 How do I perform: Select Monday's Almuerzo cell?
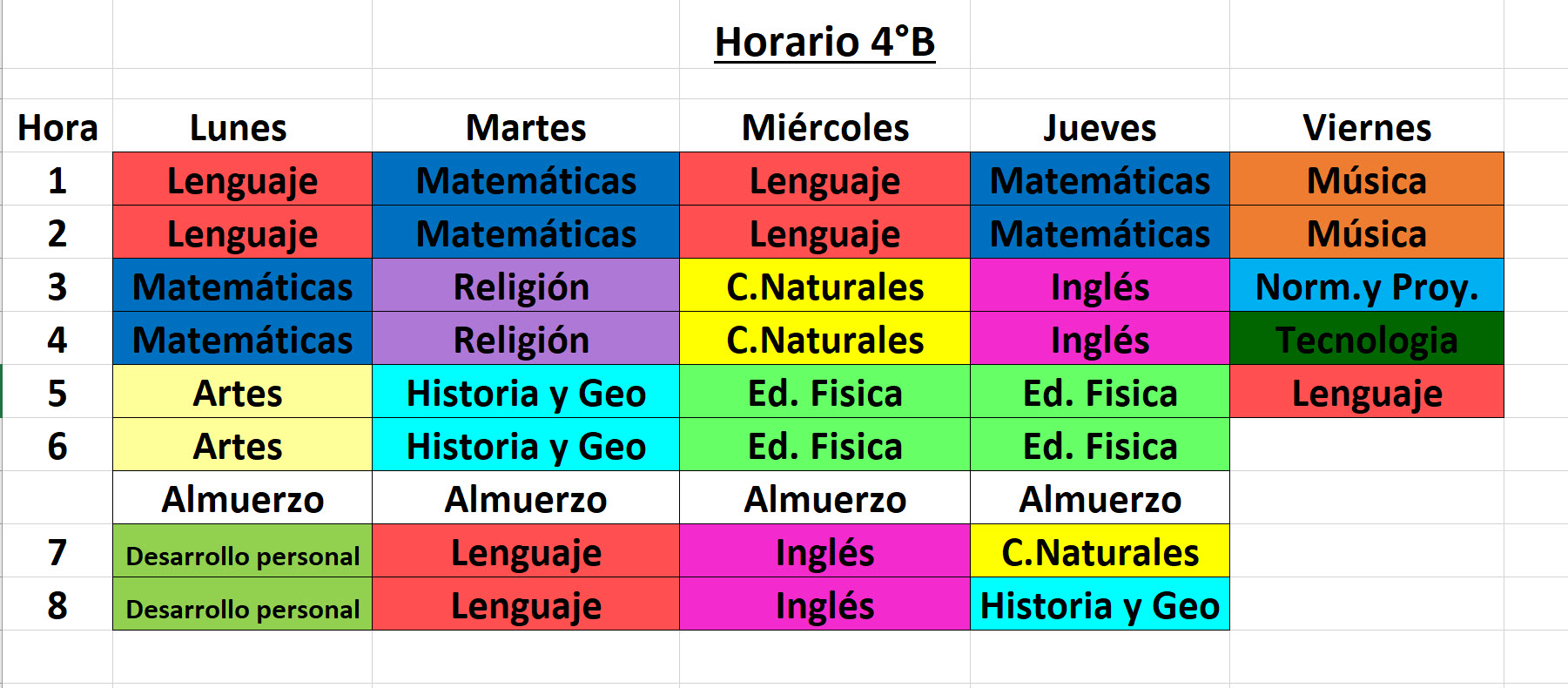pyautogui.click(x=242, y=499)
